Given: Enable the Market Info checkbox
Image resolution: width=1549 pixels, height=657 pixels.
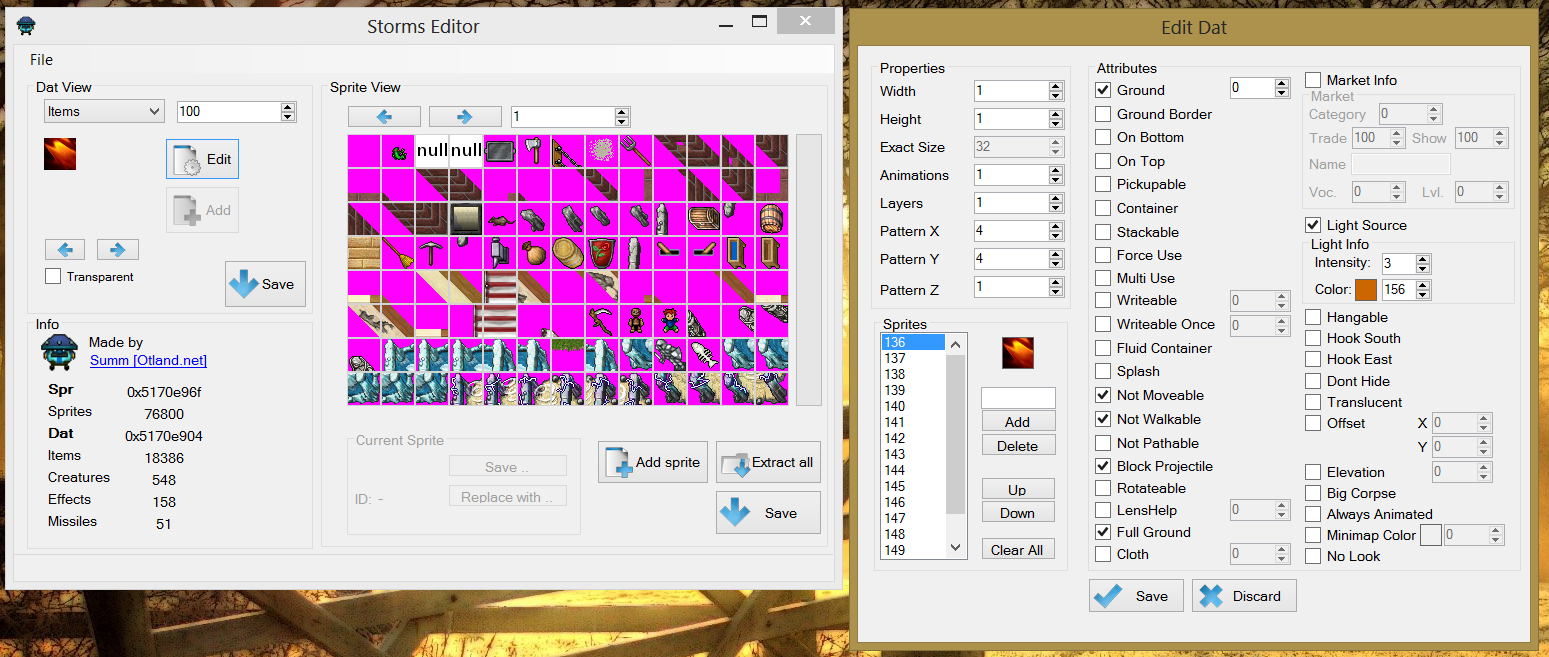Looking at the screenshot, I should click(x=1313, y=80).
